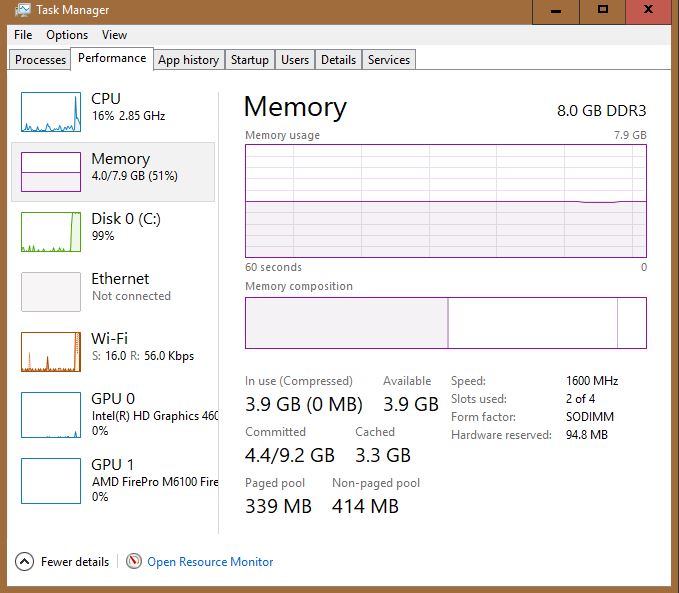Screen dimensions: 679x593
Task: Click the 94.8 MB hardware reserved value
Action: [587, 434]
